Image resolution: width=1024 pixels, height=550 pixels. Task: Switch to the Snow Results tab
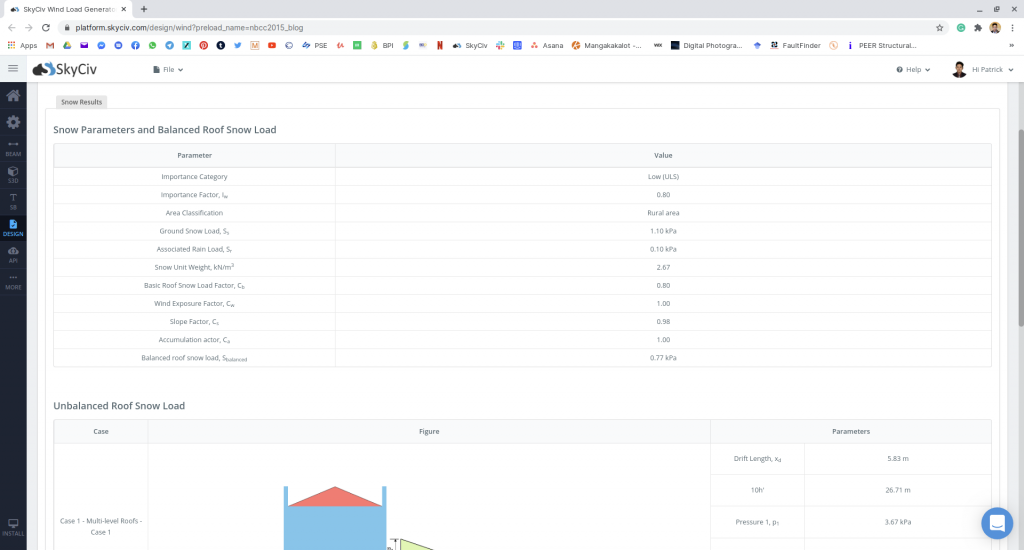click(80, 102)
